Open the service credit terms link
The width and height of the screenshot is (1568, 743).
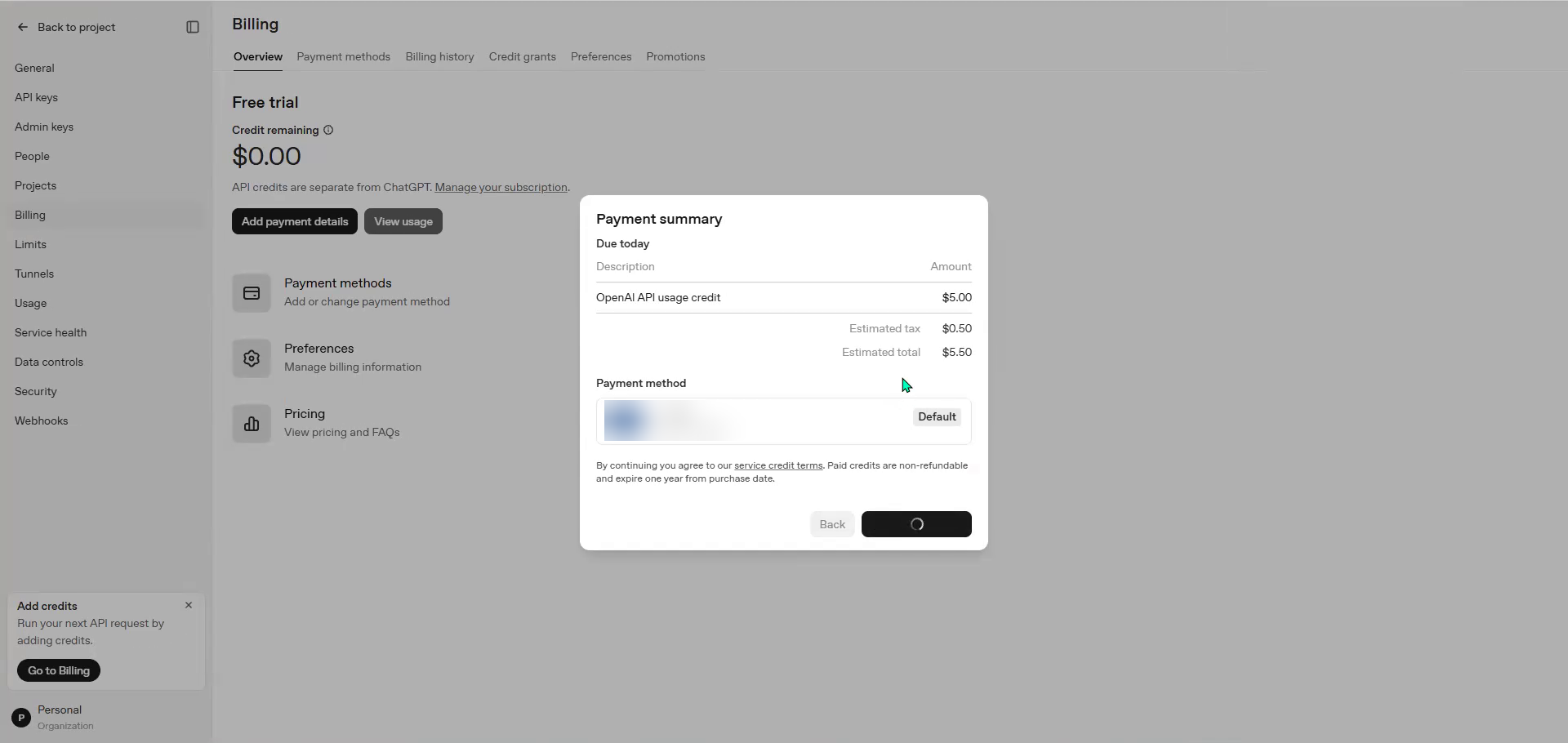(778, 465)
